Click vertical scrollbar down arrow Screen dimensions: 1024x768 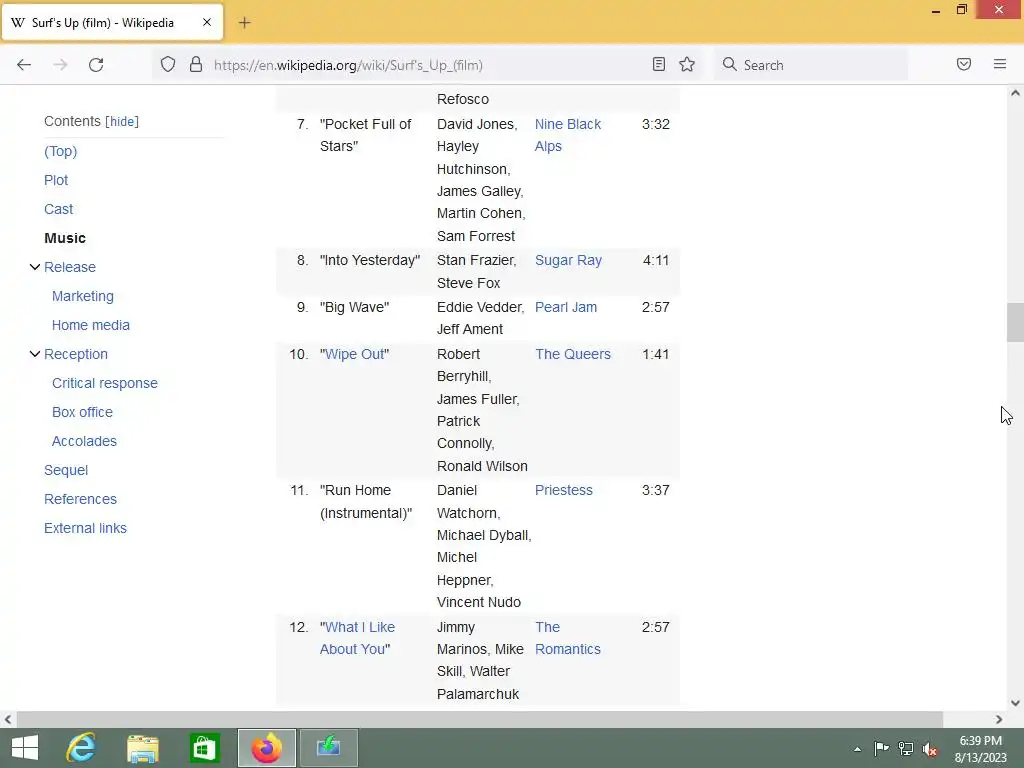(1015, 703)
